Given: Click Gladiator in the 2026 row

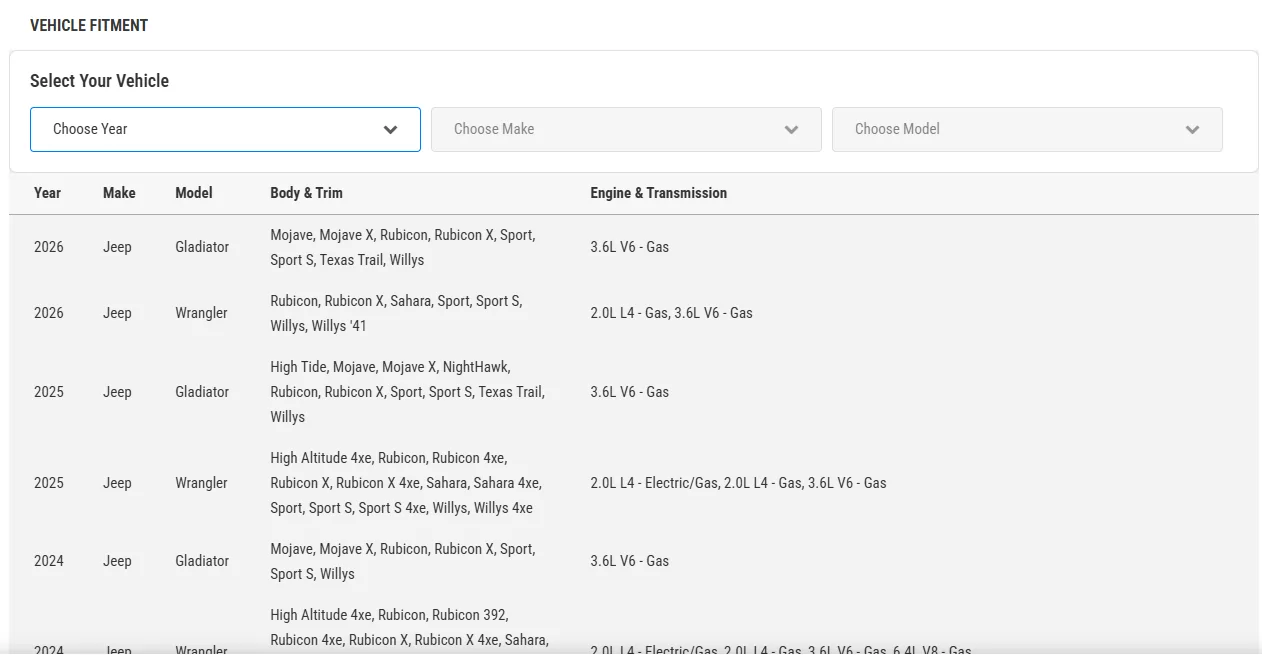Looking at the screenshot, I should (x=202, y=247).
